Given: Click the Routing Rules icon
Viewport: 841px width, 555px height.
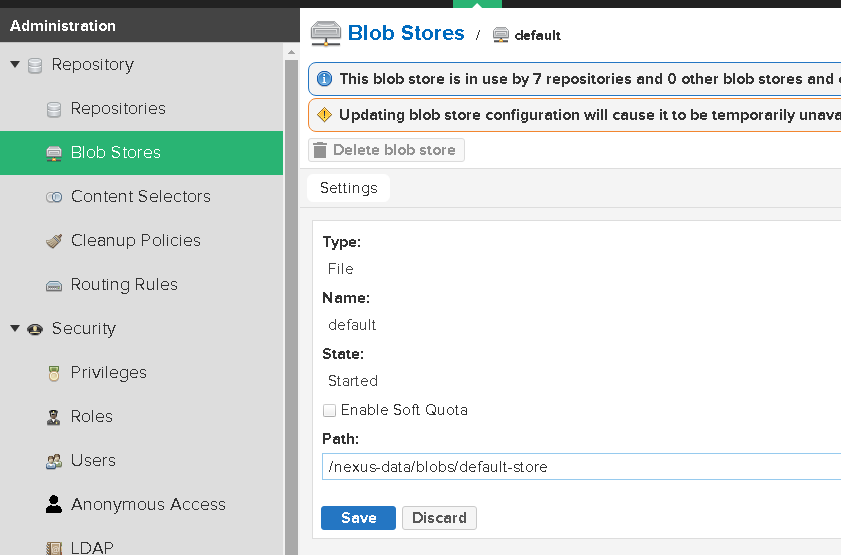Looking at the screenshot, I should [x=54, y=285].
